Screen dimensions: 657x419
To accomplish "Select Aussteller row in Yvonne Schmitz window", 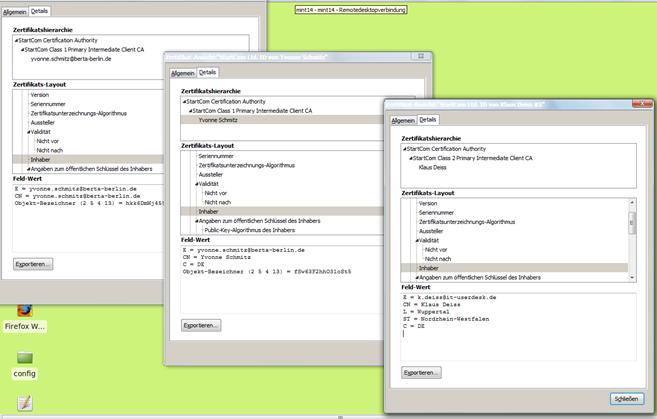I will pos(210,174).
